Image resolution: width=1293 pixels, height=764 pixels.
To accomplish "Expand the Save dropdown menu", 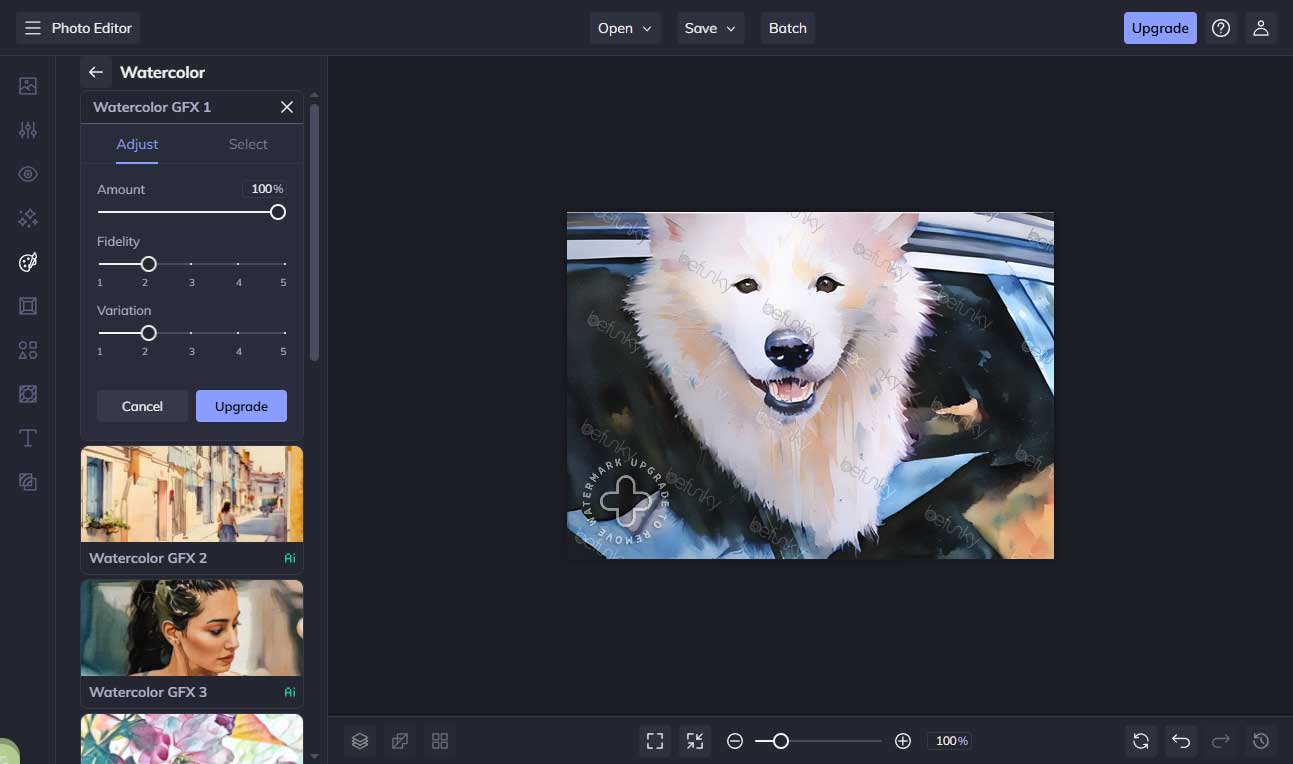I will coord(711,28).
